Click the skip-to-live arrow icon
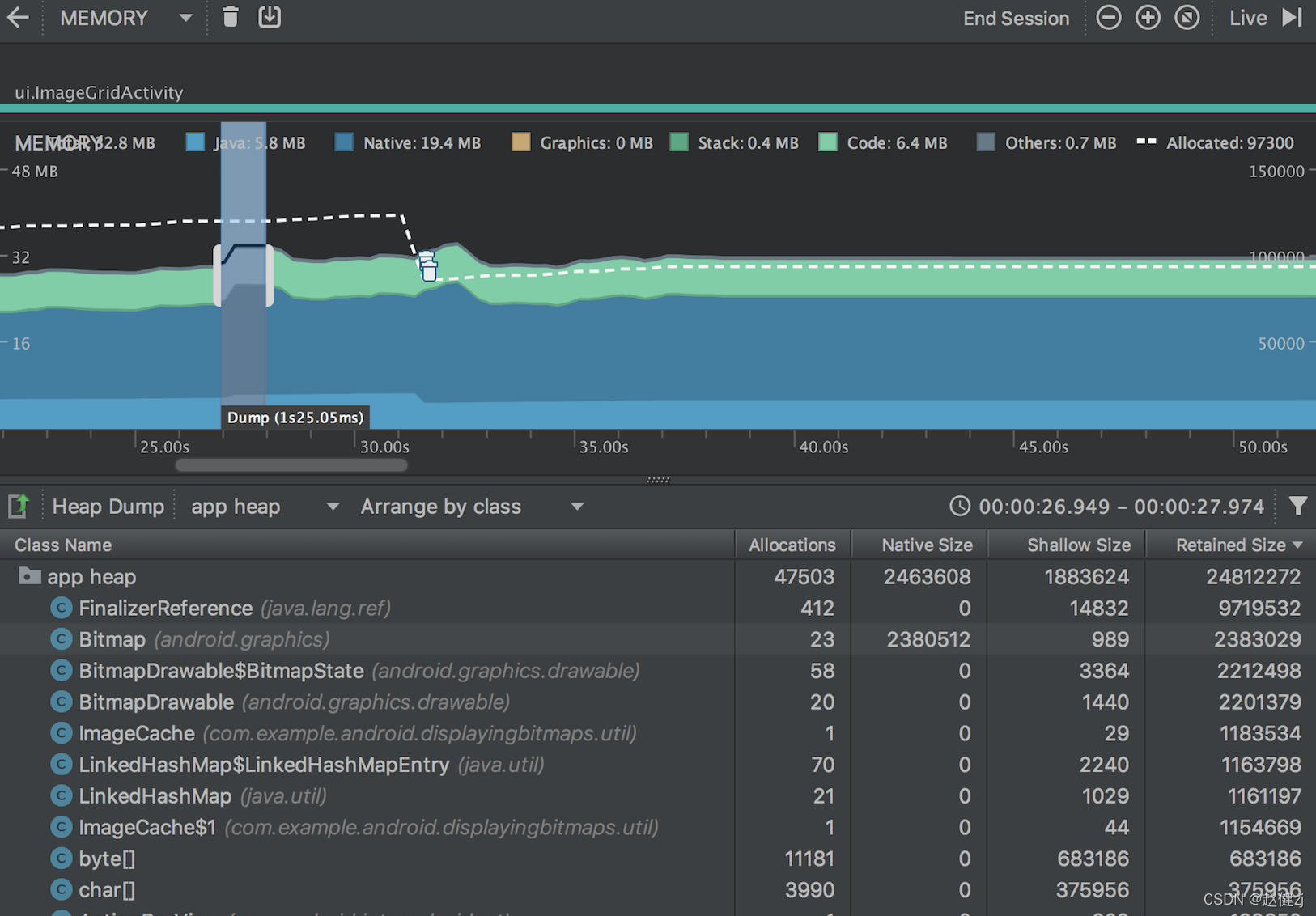This screenshot has height=916, width=1316. 1293,18
